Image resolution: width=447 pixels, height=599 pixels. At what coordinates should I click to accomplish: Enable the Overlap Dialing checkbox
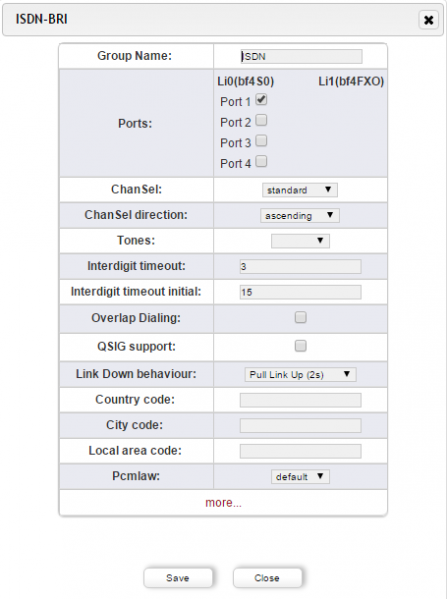301,317
